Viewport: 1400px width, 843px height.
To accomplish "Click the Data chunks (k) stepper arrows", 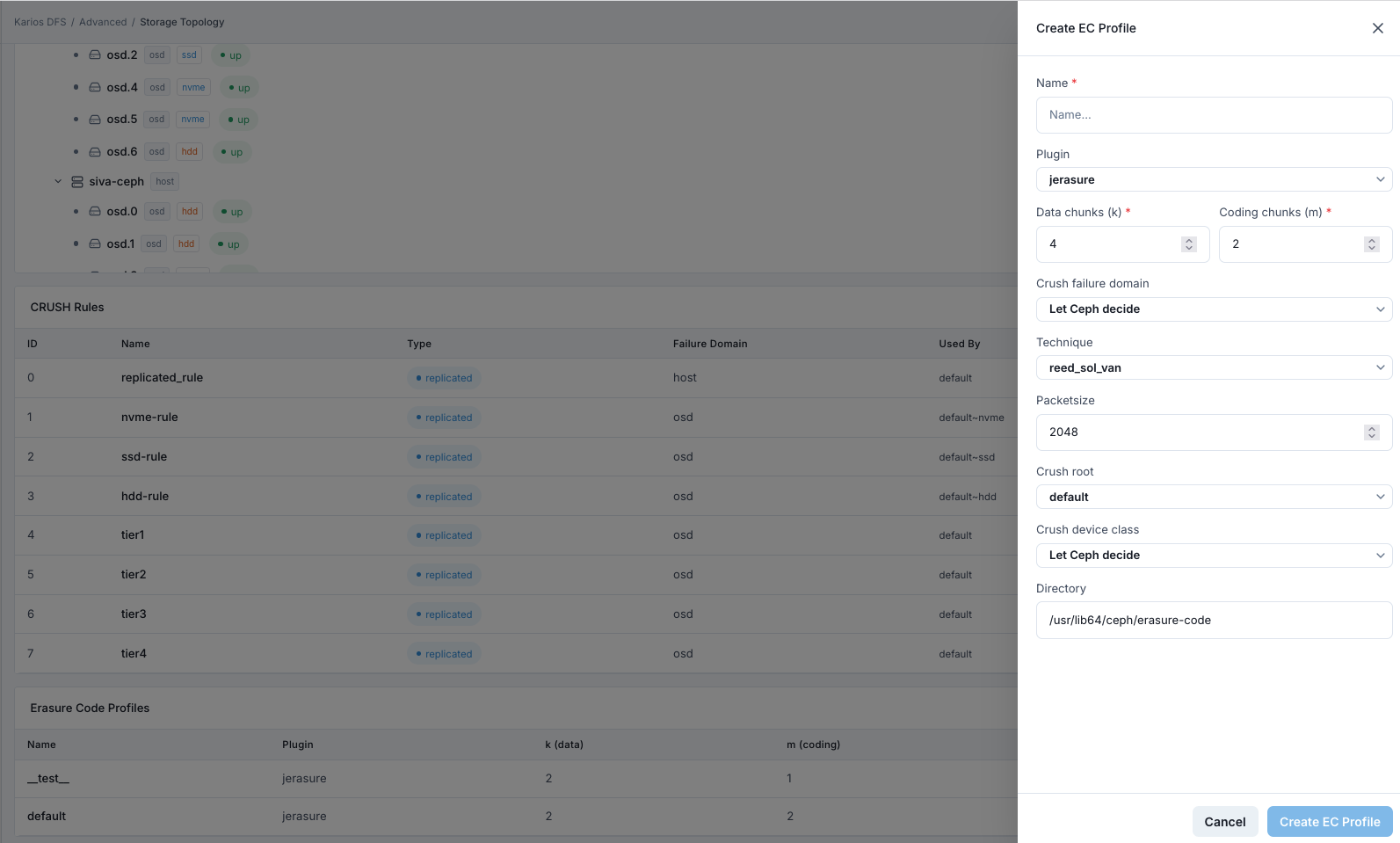I will 1188,244.
